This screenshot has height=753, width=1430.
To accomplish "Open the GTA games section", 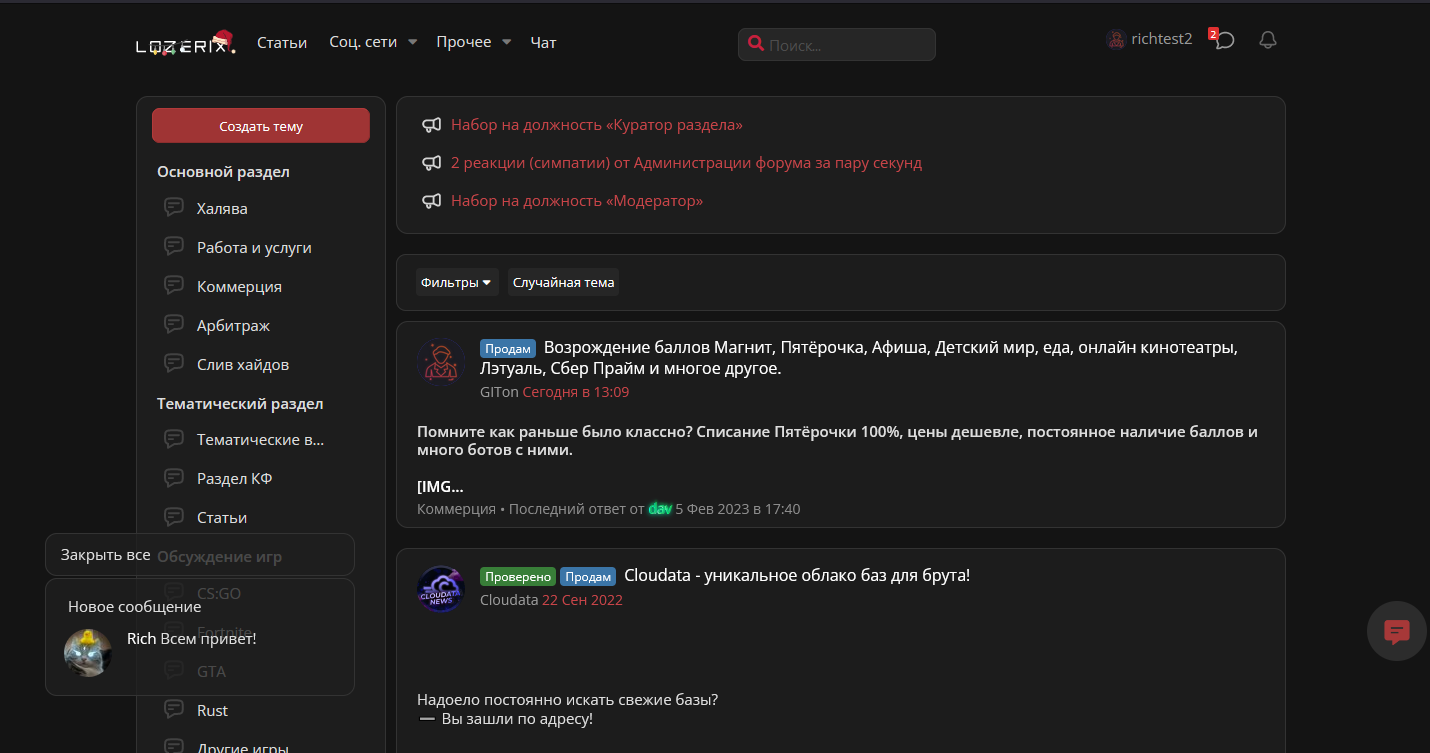I will click(211, 671).
